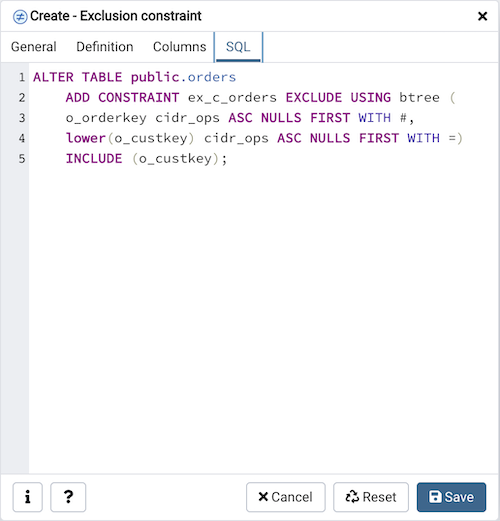Viewport: 500px width, 521px height.
Task: Click line number 2 in the gutter
Action: [x=22, y=98]
